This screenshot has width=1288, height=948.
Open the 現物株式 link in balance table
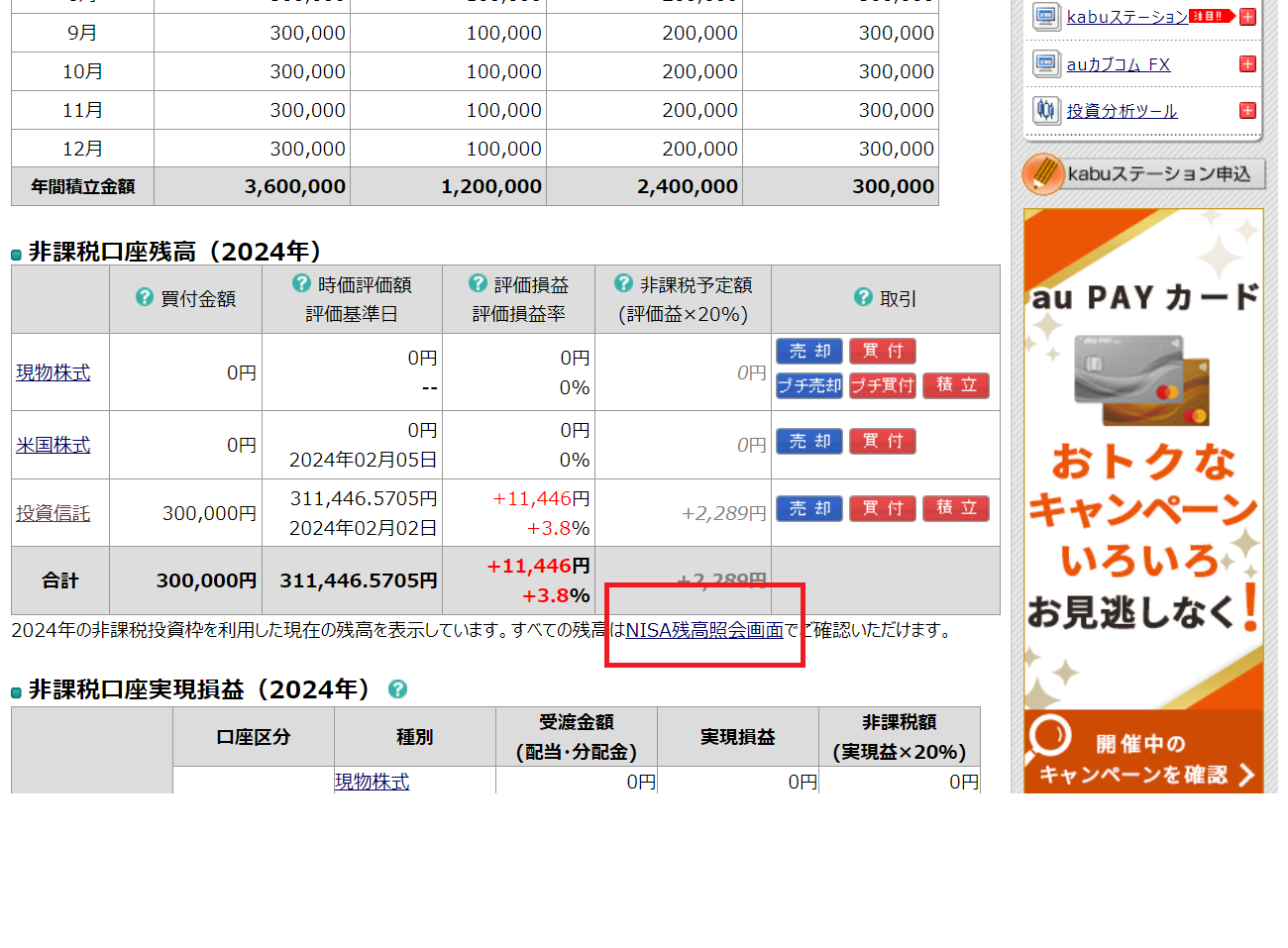[54, 372]
